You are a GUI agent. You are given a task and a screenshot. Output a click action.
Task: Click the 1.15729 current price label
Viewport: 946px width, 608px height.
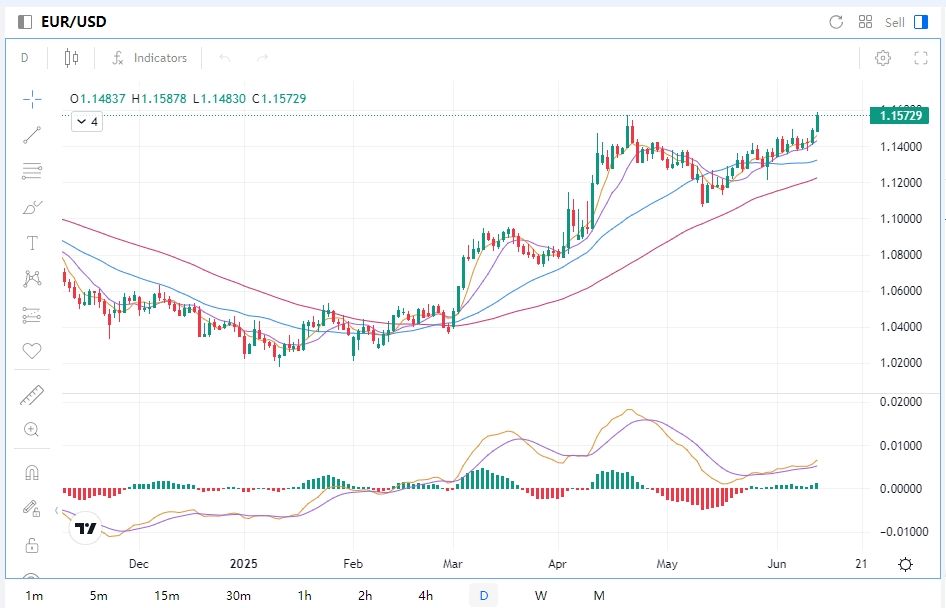(x=901, y=116)
